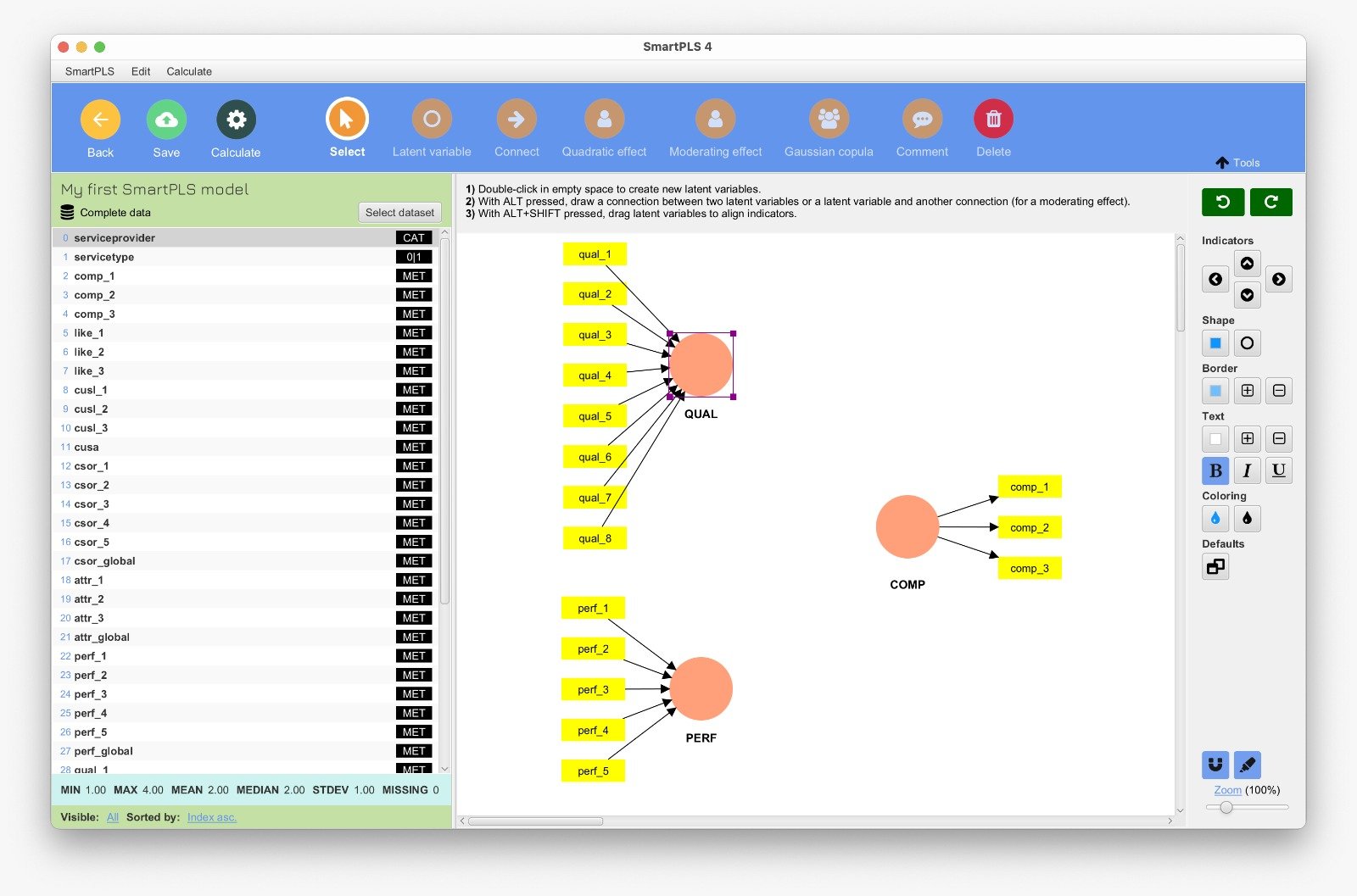Collapse the Tools panel arrow
Viewport: 1357px width, 896px height.
point(1222,163)
